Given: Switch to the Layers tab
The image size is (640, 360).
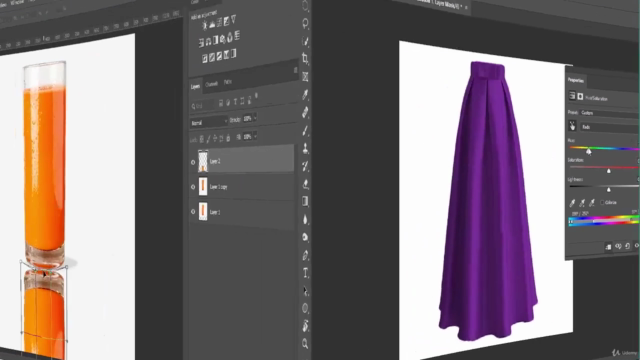Looking at the screenshot, I should (x=196, y=87).
